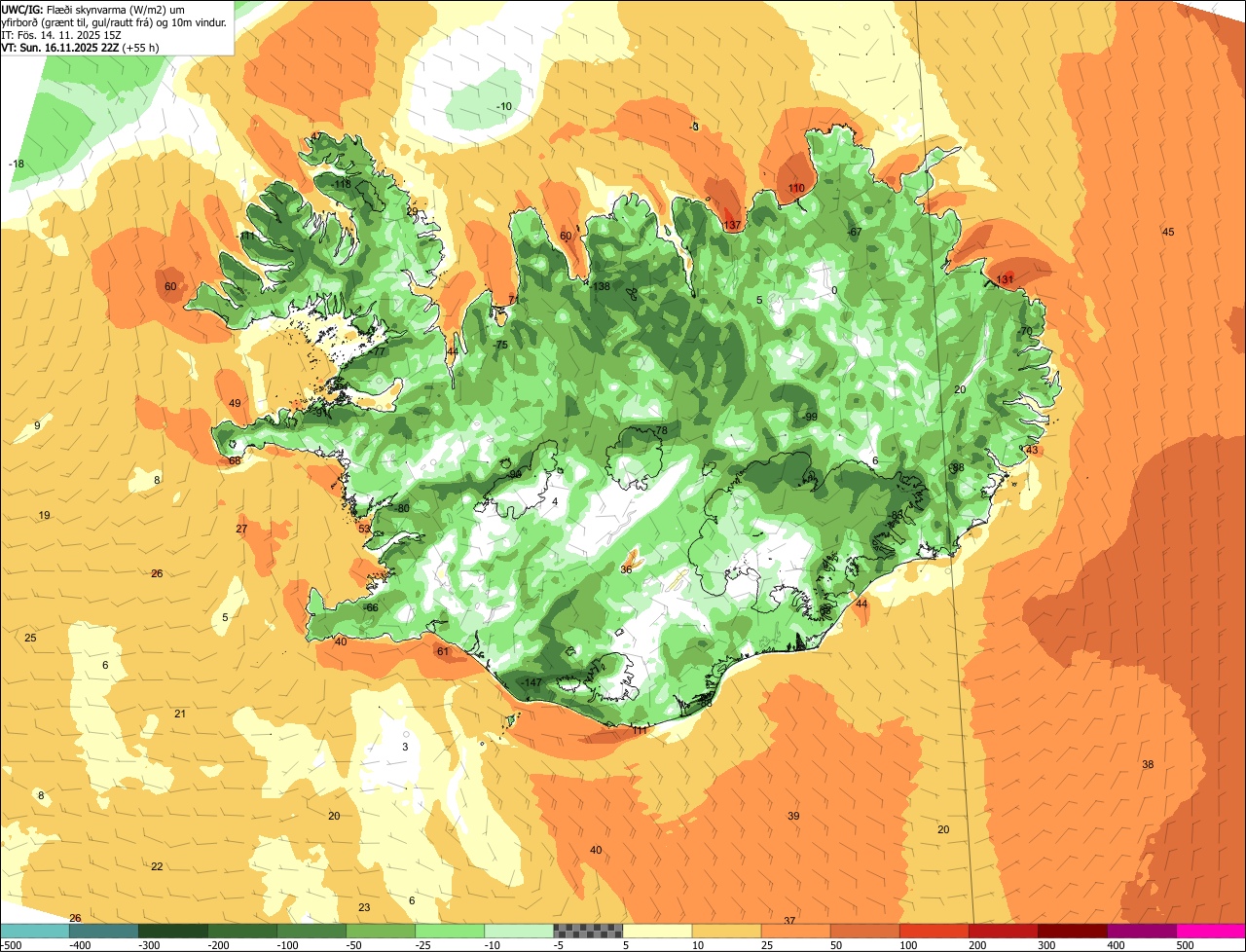Click the map value '23' near the bottom edge
The height and width of the screenshot is (952, 1246).
pyautogui.click(x=364, y=907)
